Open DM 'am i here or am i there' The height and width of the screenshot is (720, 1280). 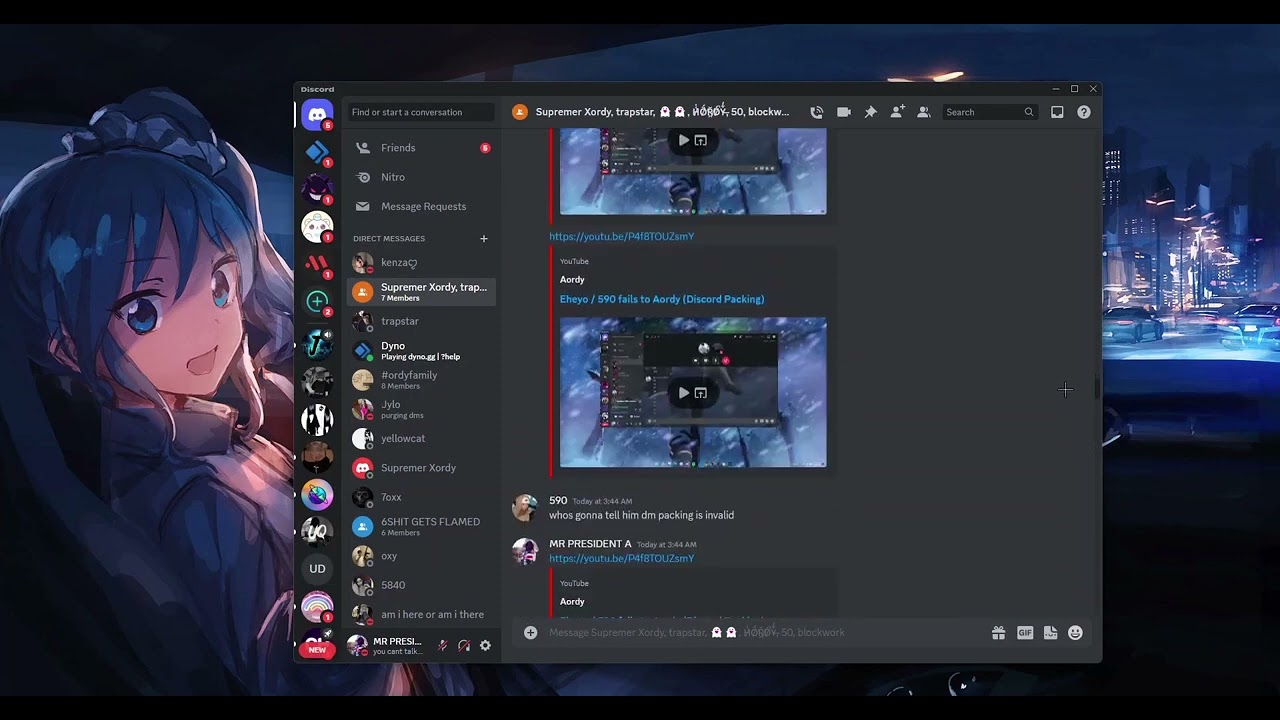click(421, 614)
